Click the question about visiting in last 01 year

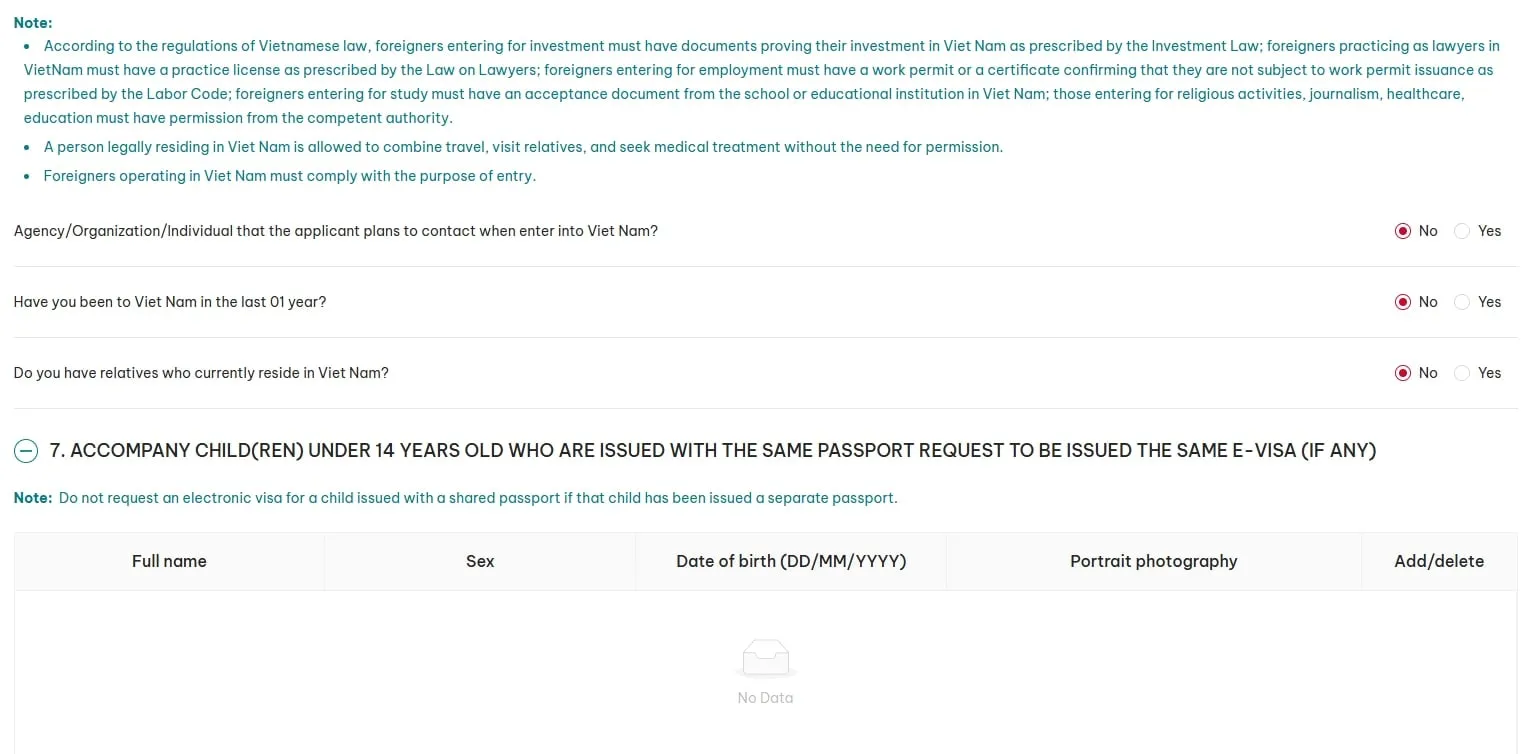click(x=170, y=302)
